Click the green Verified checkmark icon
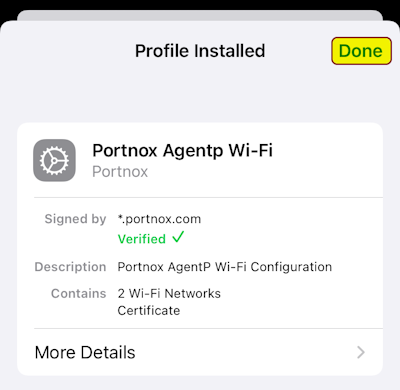 (178, 238)
